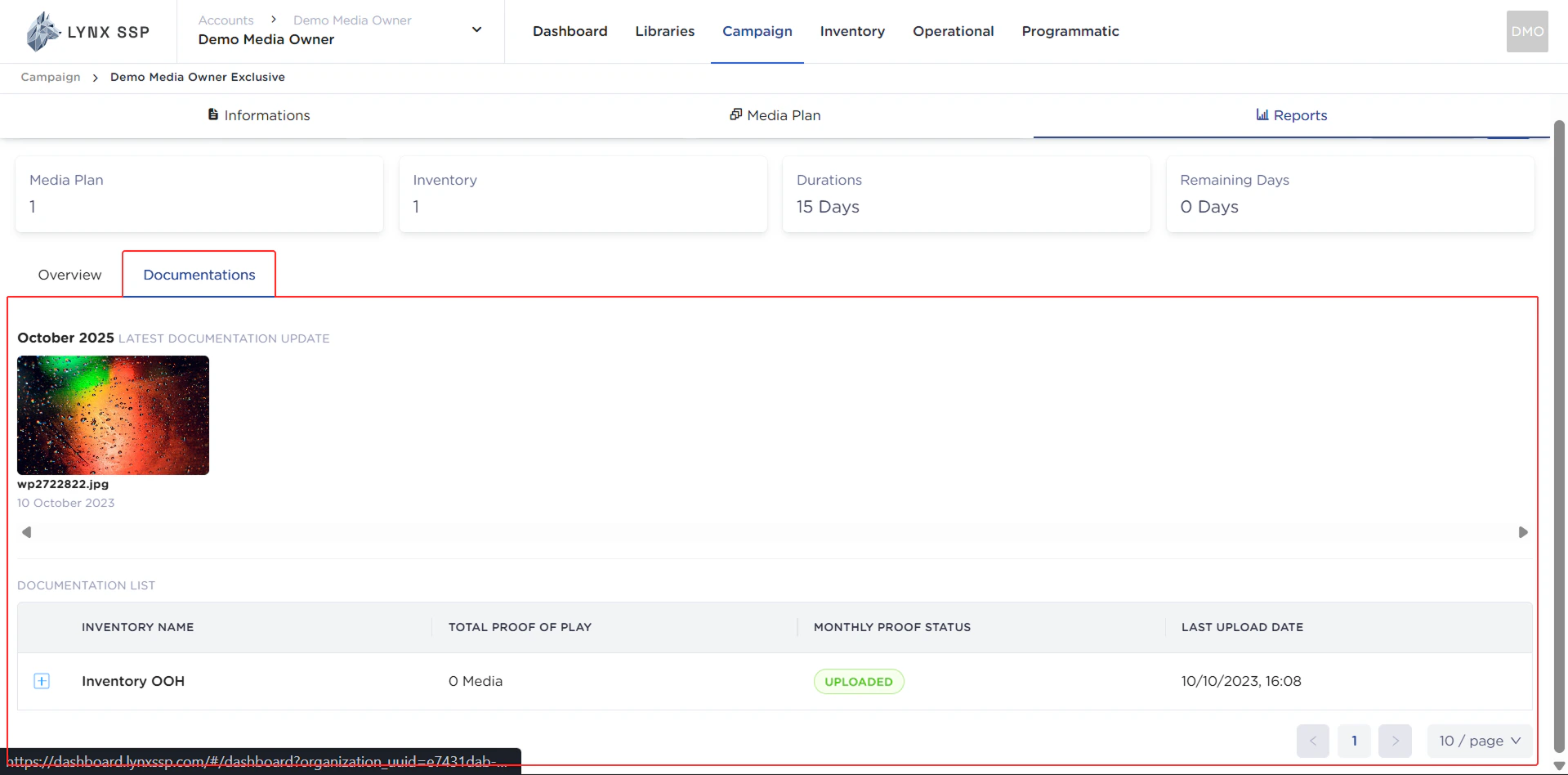
Task: Open the Inventory navigation item
Action: tap(852, 31)
